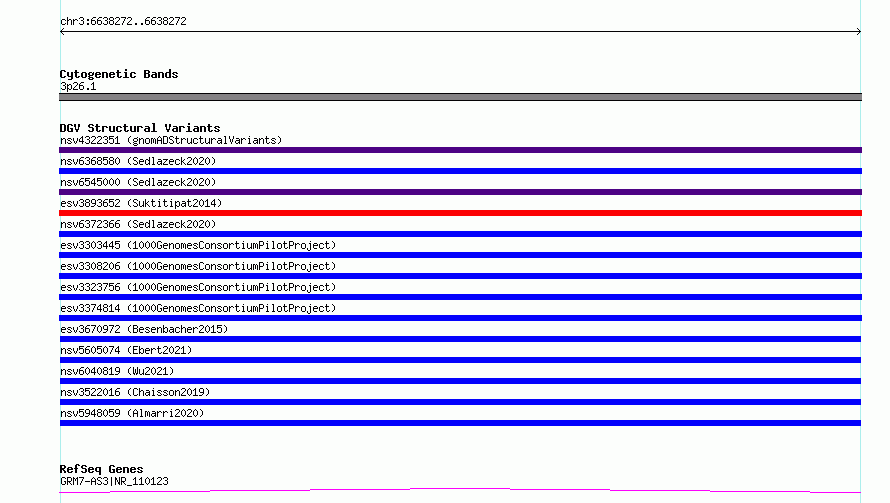The height and width of the screenshot is (503, 890).
Task: Click the blue bar under esv3670972
Action: click(460, 339)
